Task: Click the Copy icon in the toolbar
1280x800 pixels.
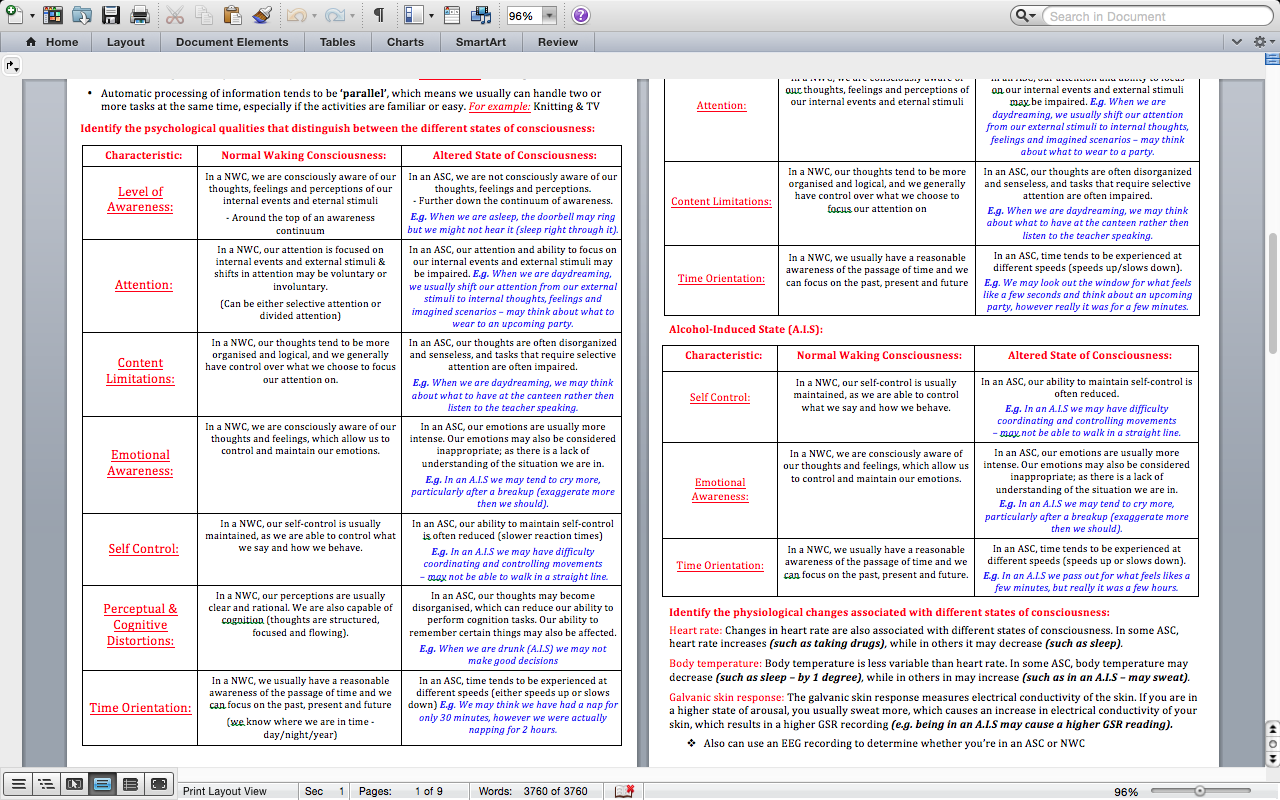Action: coord(203,15)
